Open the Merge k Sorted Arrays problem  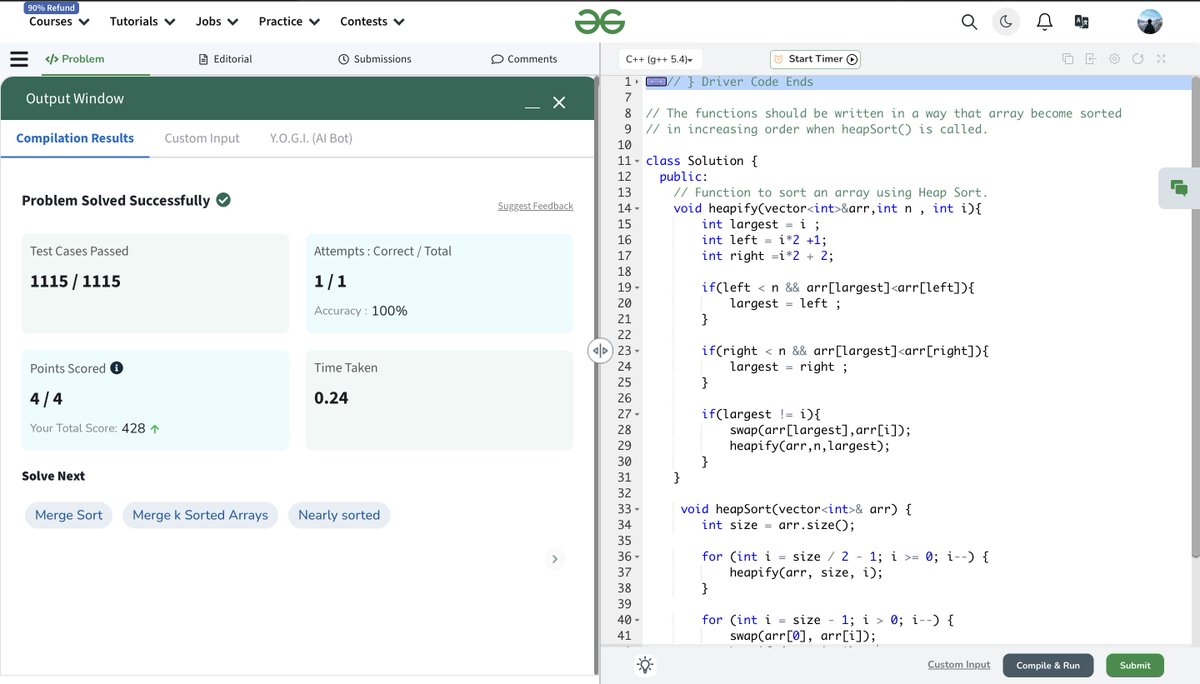point(200,515)
